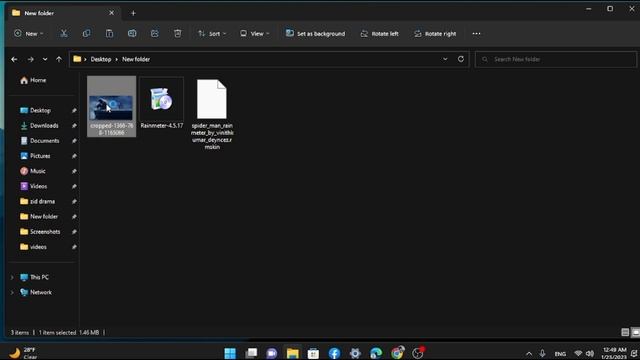Open Documents in sidebar

click(x=44, y=141)
